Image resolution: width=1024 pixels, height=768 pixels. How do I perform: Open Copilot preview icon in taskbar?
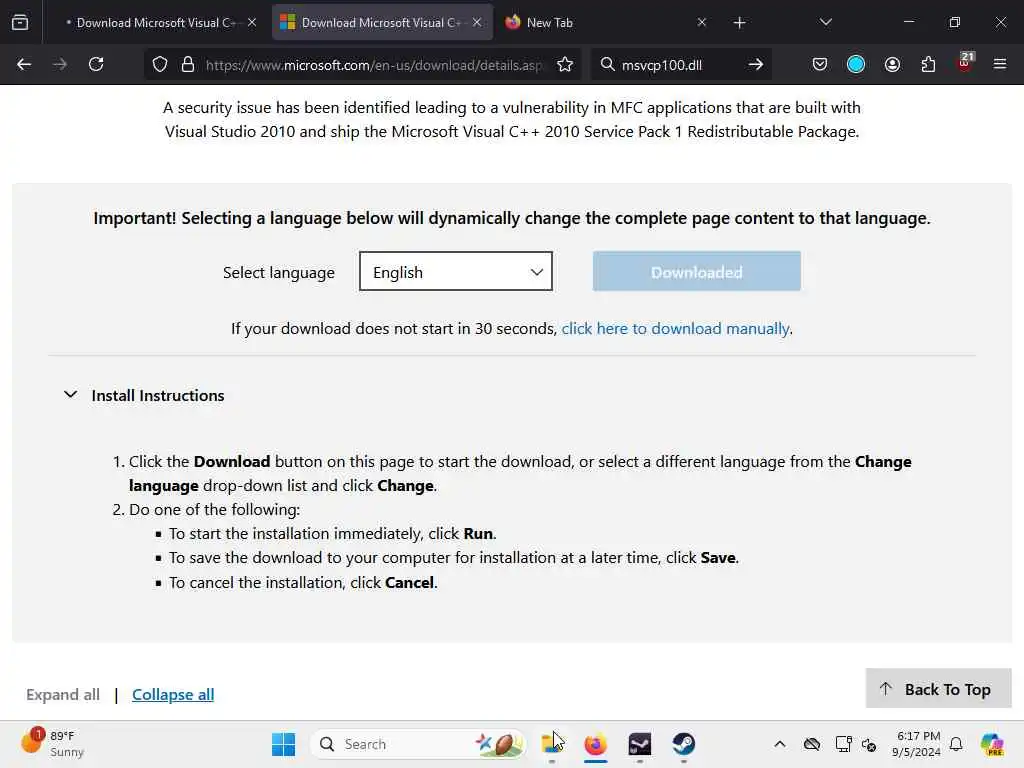[x=992, y=744]
